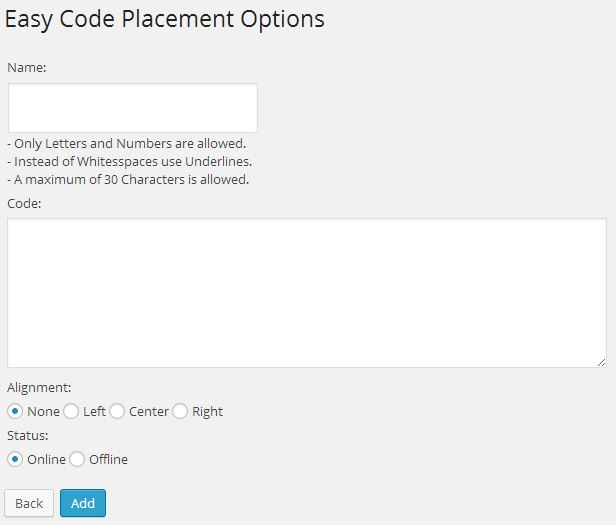The width and height of the screenshot is (616, 525).
Task: Click the "Name:" field label
Action: coord(27,68)
